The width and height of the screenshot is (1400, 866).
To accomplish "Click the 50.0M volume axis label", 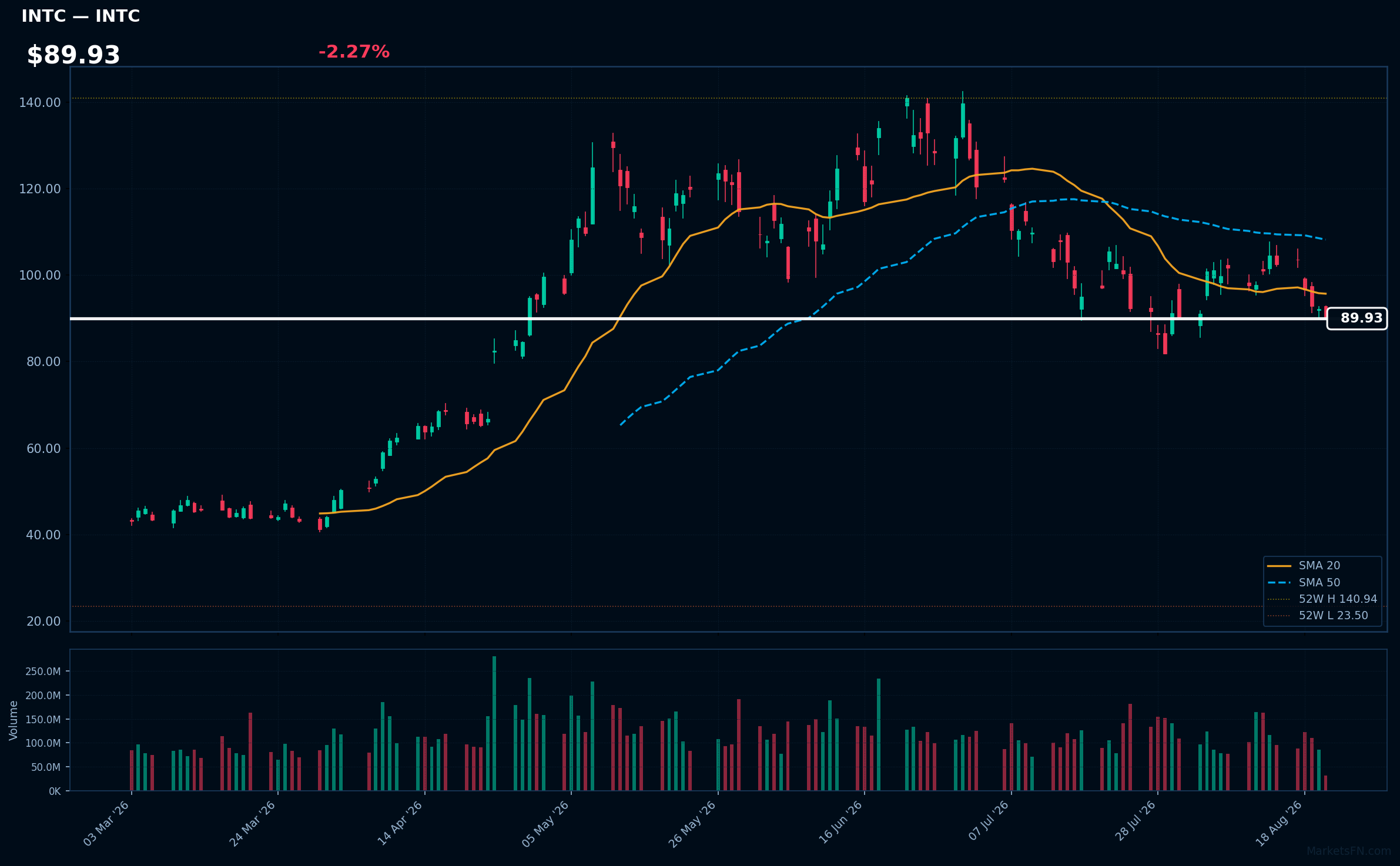I will pos(46,767).
